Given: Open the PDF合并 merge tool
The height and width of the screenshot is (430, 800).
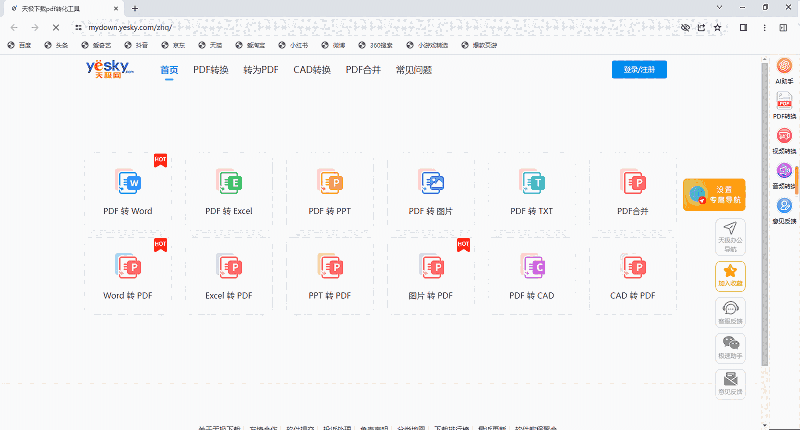Looking at the screenshot, I should pos(633,191).
